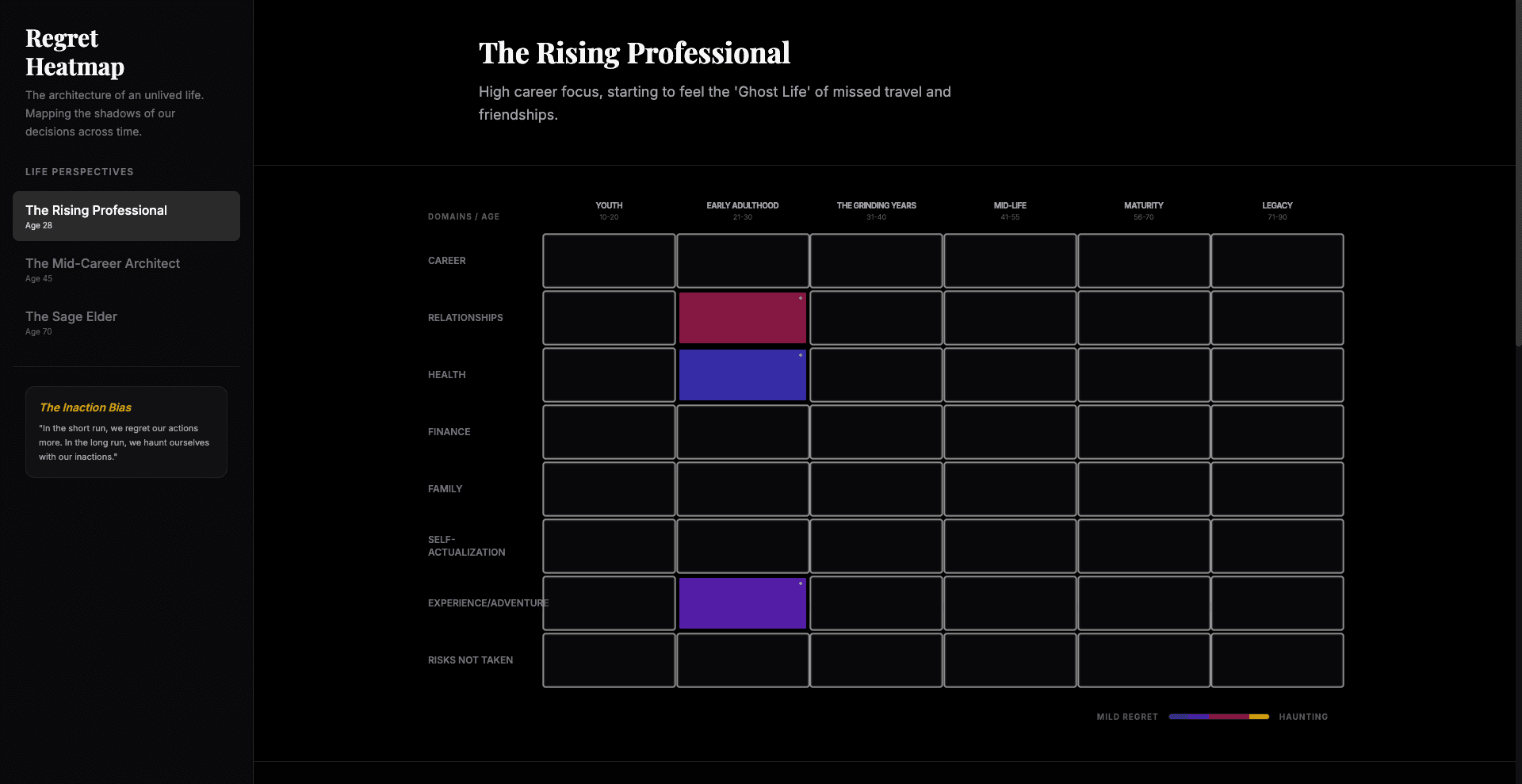
Task: Click the crimson Relationships Early Adulthood cell
Action: [x=743, y=318]
